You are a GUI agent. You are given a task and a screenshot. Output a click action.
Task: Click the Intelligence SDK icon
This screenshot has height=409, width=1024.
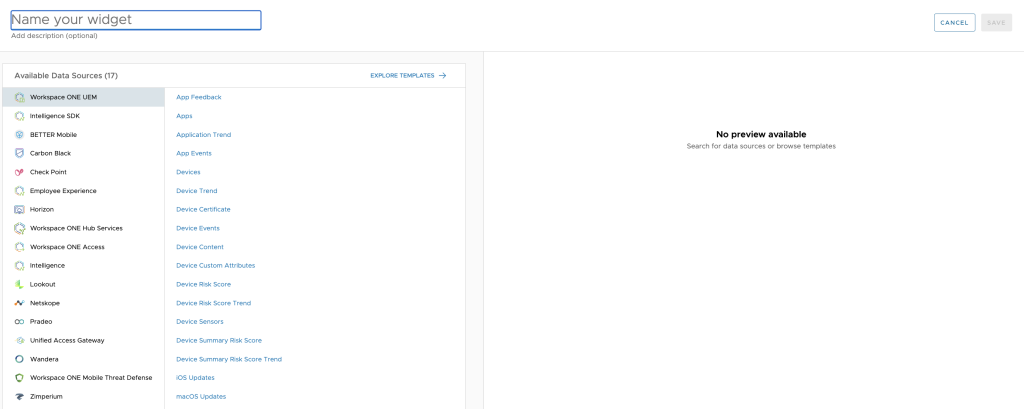tap(20, 116)
